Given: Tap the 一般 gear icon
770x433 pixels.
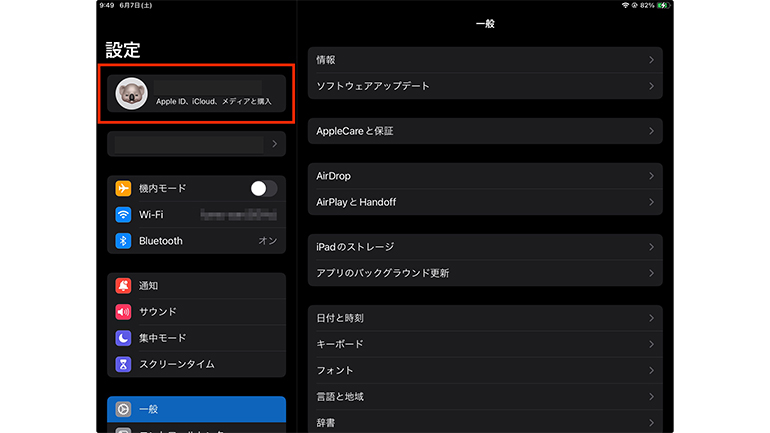Looking at the screenshot, I should (x=123, y=409).
